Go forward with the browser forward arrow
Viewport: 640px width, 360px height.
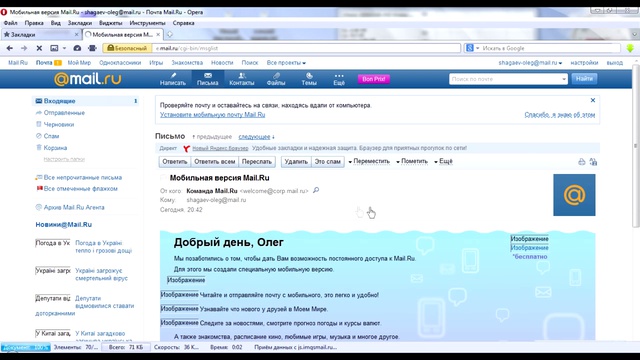click(x=24, y=48)
